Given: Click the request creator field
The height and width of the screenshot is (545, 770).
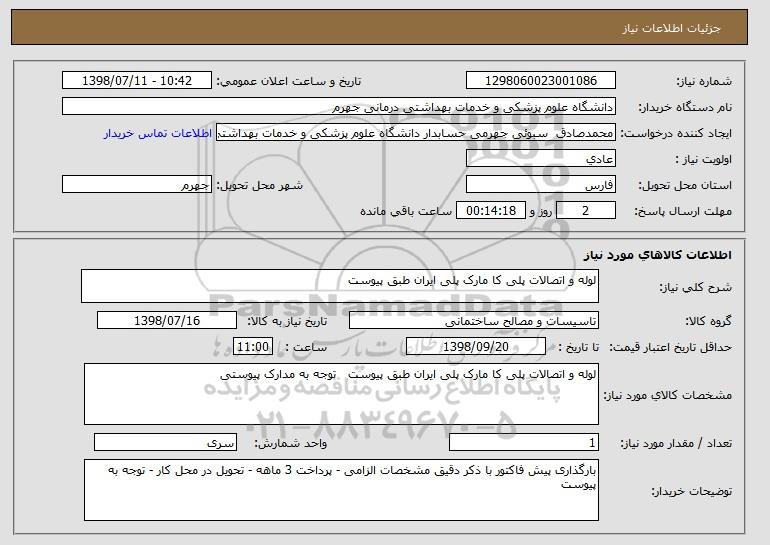Looking at the screenshot, I should coord(416,133).
